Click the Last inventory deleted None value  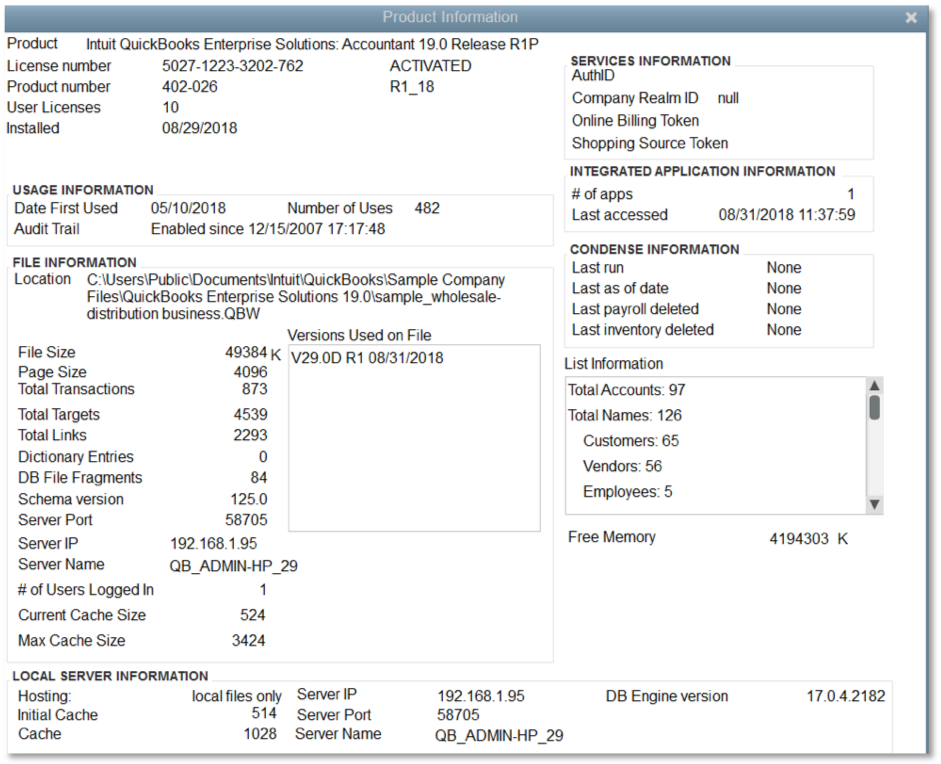[x=784, y=329]
